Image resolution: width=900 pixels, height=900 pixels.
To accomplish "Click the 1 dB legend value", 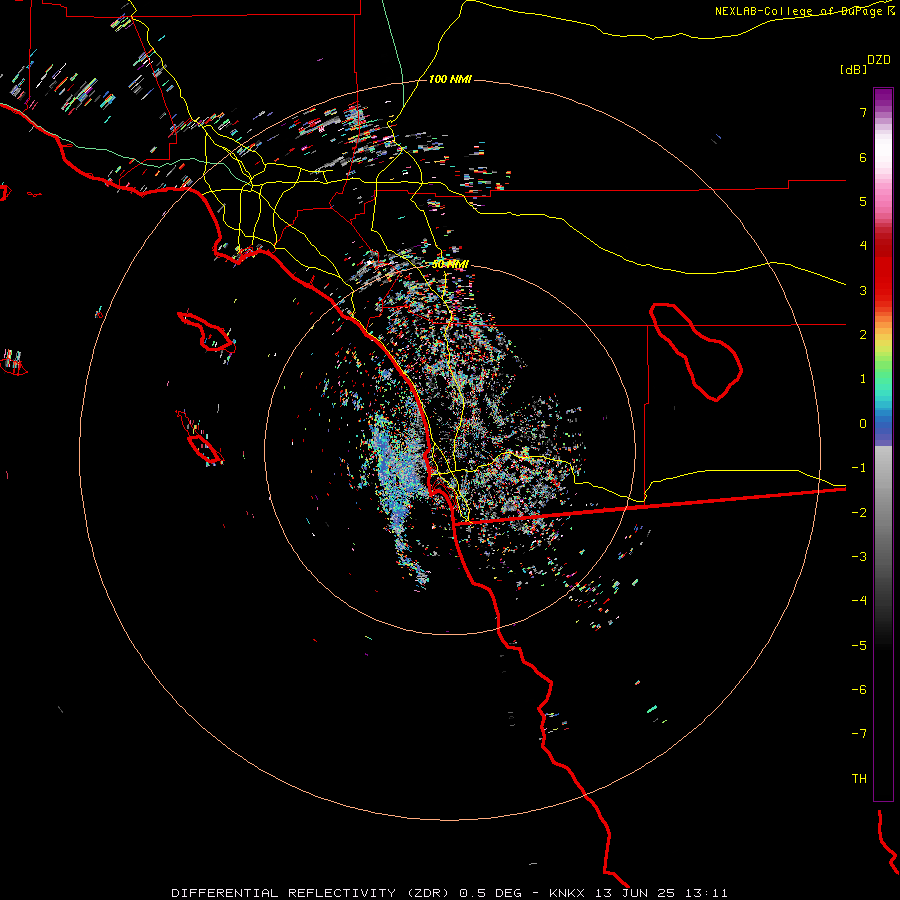I will click(x=863, y=379).
